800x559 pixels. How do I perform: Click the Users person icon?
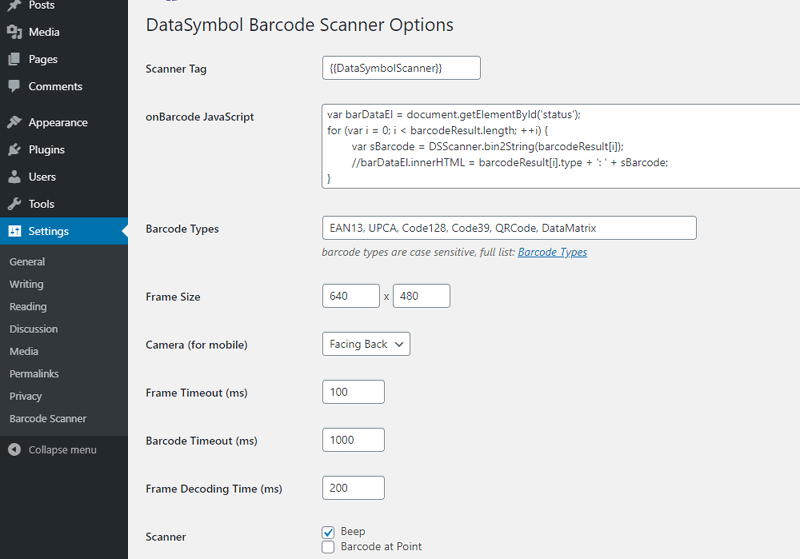pyautogui.click(x=14, y=176)
